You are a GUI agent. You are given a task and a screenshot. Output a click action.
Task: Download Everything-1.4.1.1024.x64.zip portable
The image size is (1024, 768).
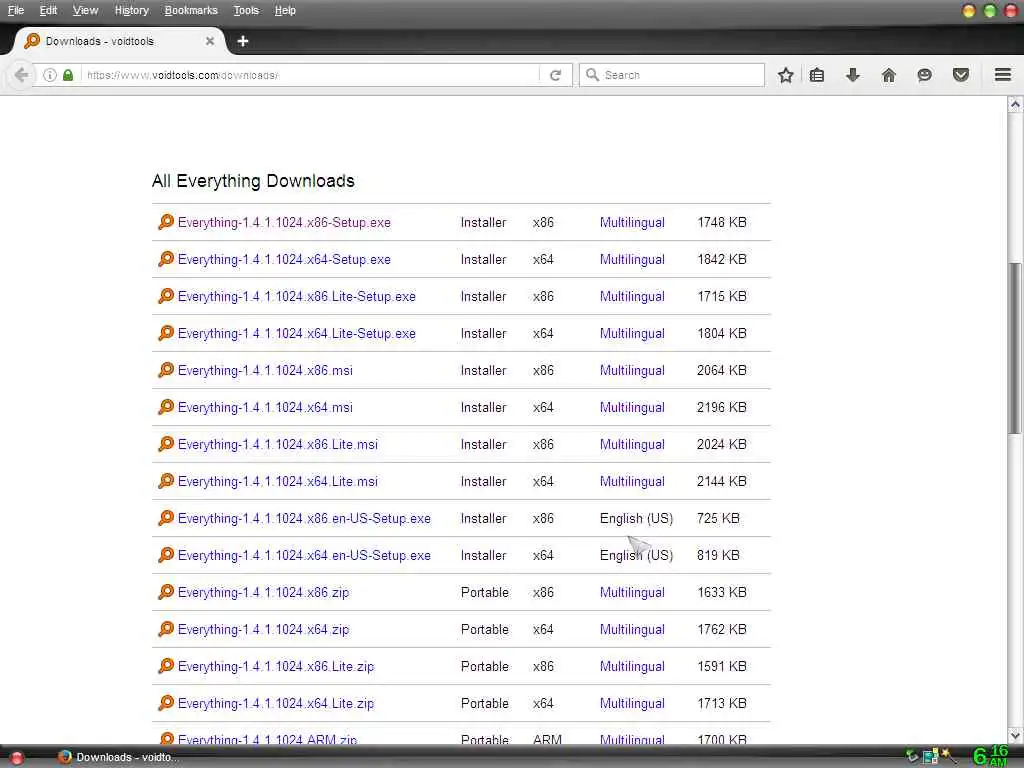pos(263,630)
